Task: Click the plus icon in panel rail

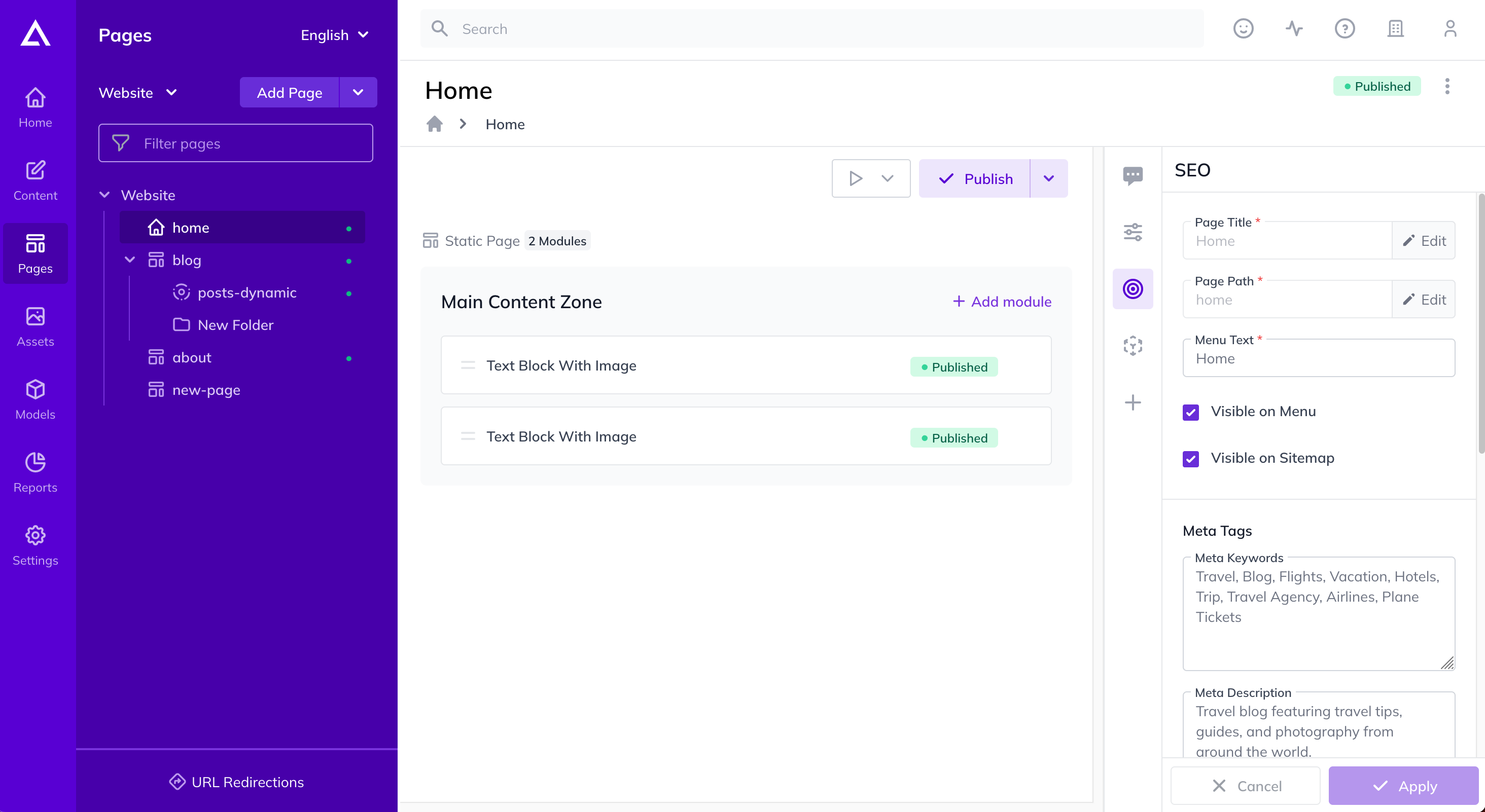Action: click(1133, 402)
